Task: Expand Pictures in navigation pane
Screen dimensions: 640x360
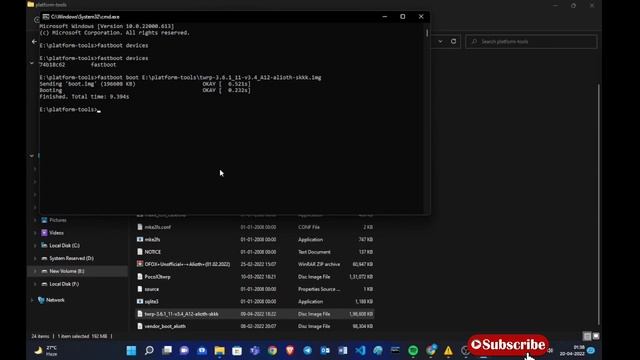Action: [35, 220]
